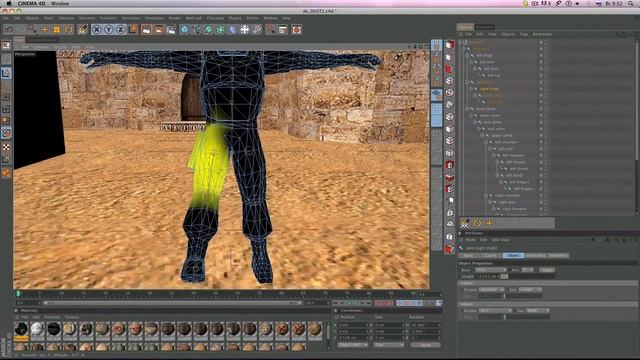640x360 pixels.
Task: Click the circular icon below the object tree
Action: click(477, 223)
